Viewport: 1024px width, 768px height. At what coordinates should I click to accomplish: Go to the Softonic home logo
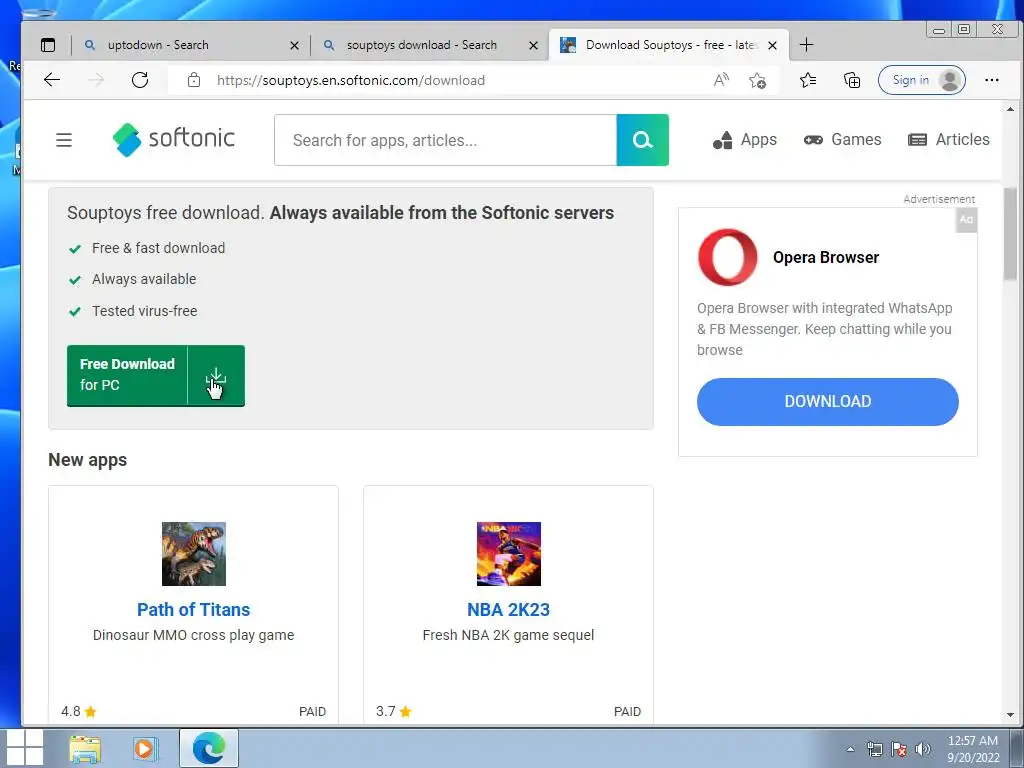coord(174,139)
